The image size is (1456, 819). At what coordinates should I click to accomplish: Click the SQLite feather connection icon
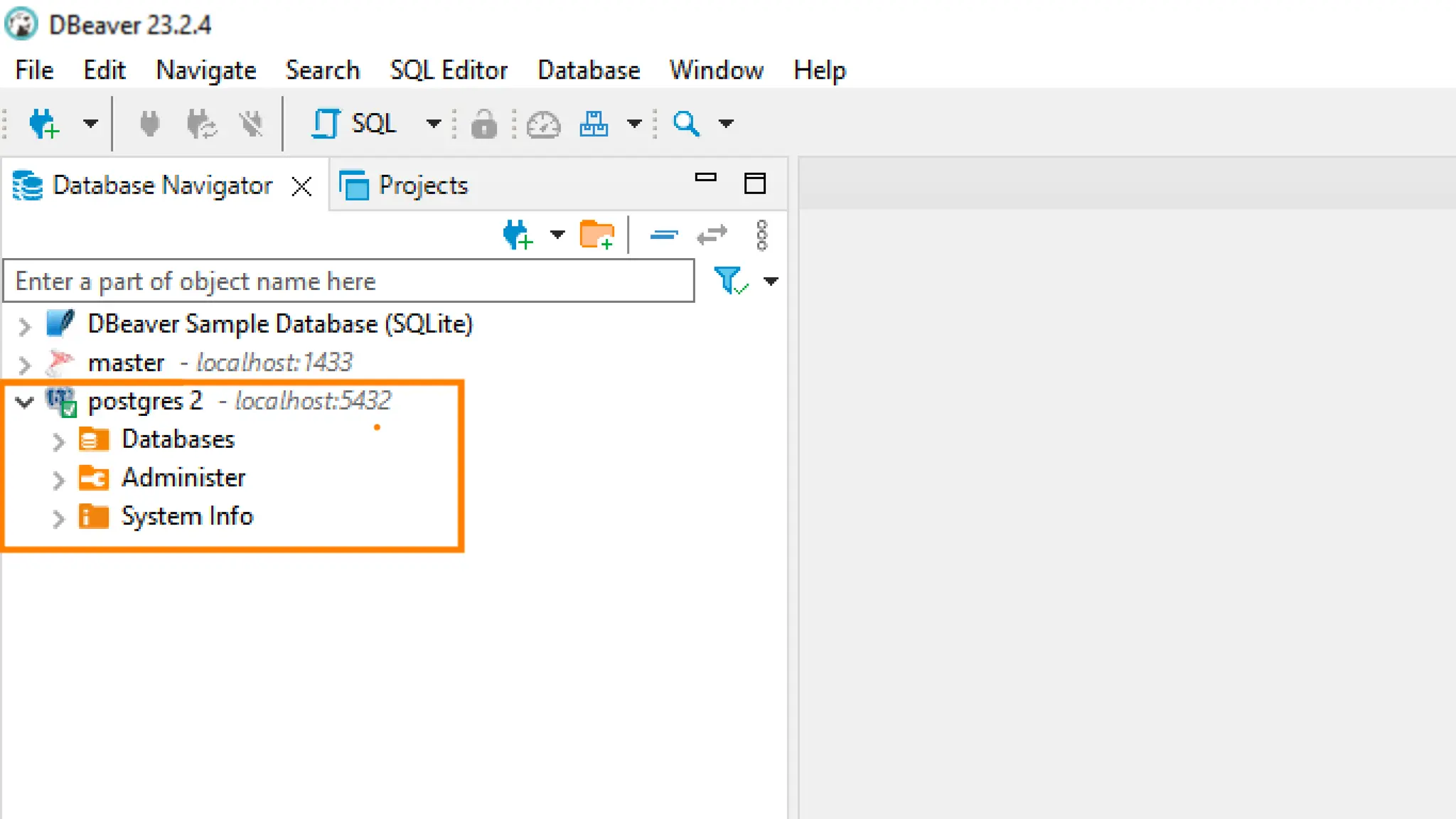[x=60, y=323]
